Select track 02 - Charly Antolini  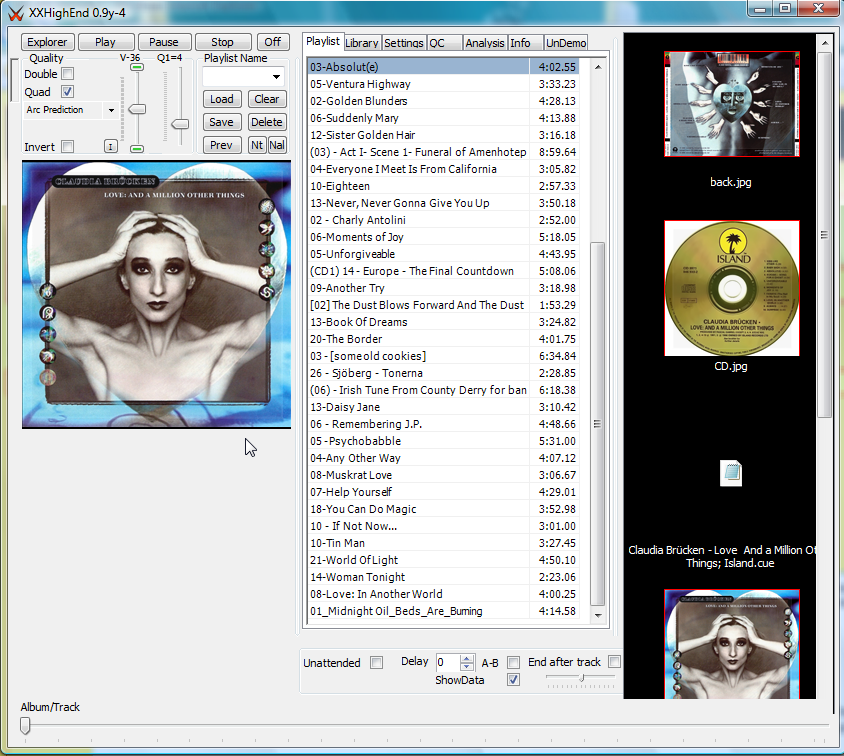[x=445, y=220]
